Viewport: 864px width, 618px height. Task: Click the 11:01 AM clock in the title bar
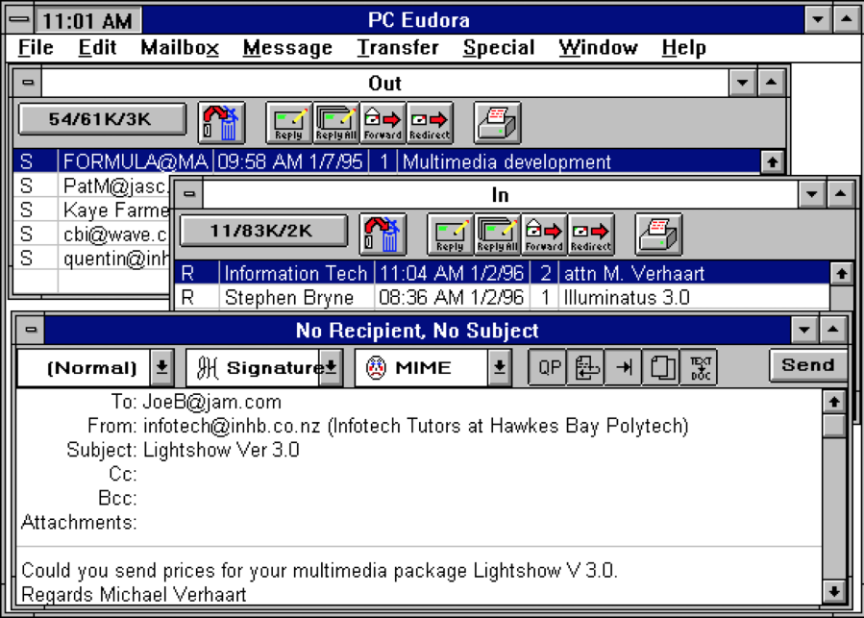88,21
